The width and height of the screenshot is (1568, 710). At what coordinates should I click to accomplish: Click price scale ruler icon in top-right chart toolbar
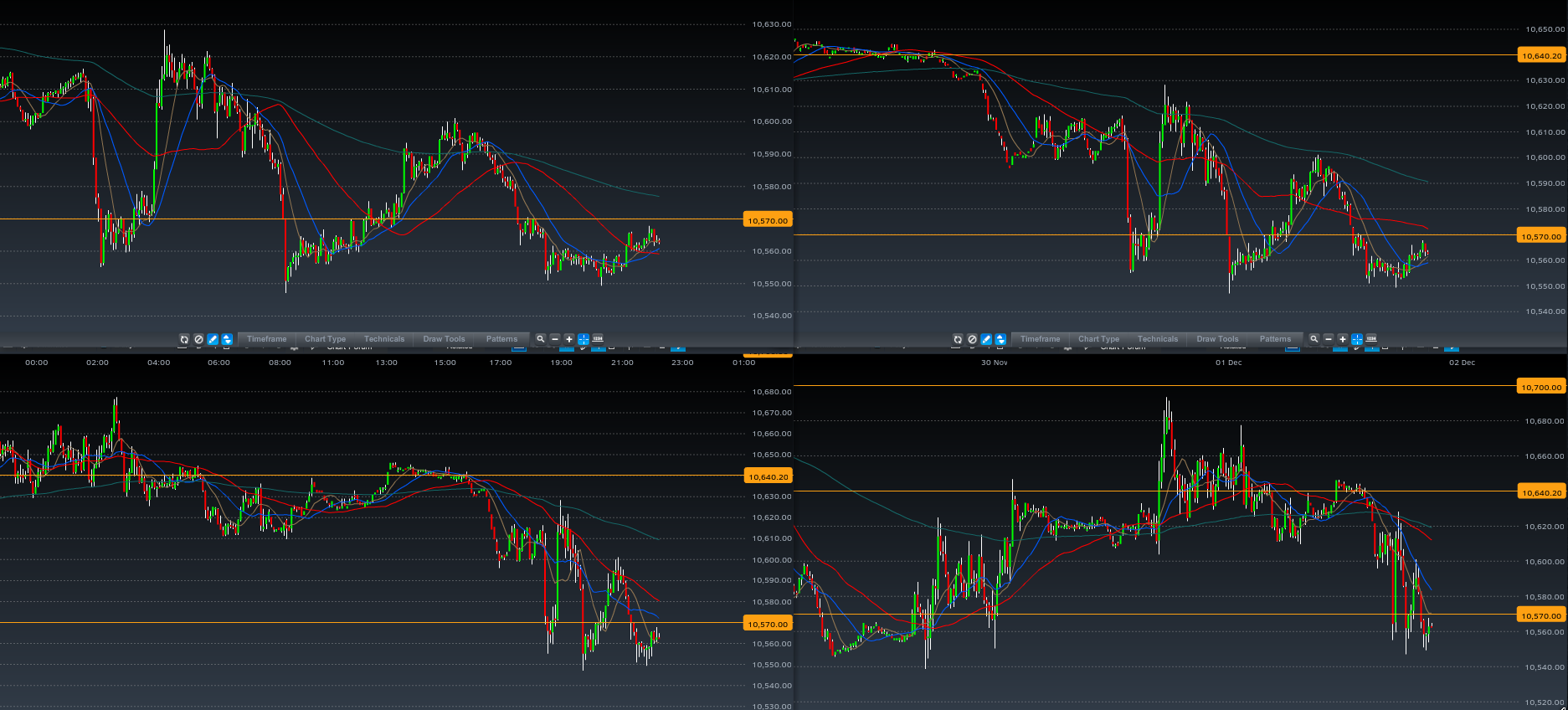click(1371, 339)
